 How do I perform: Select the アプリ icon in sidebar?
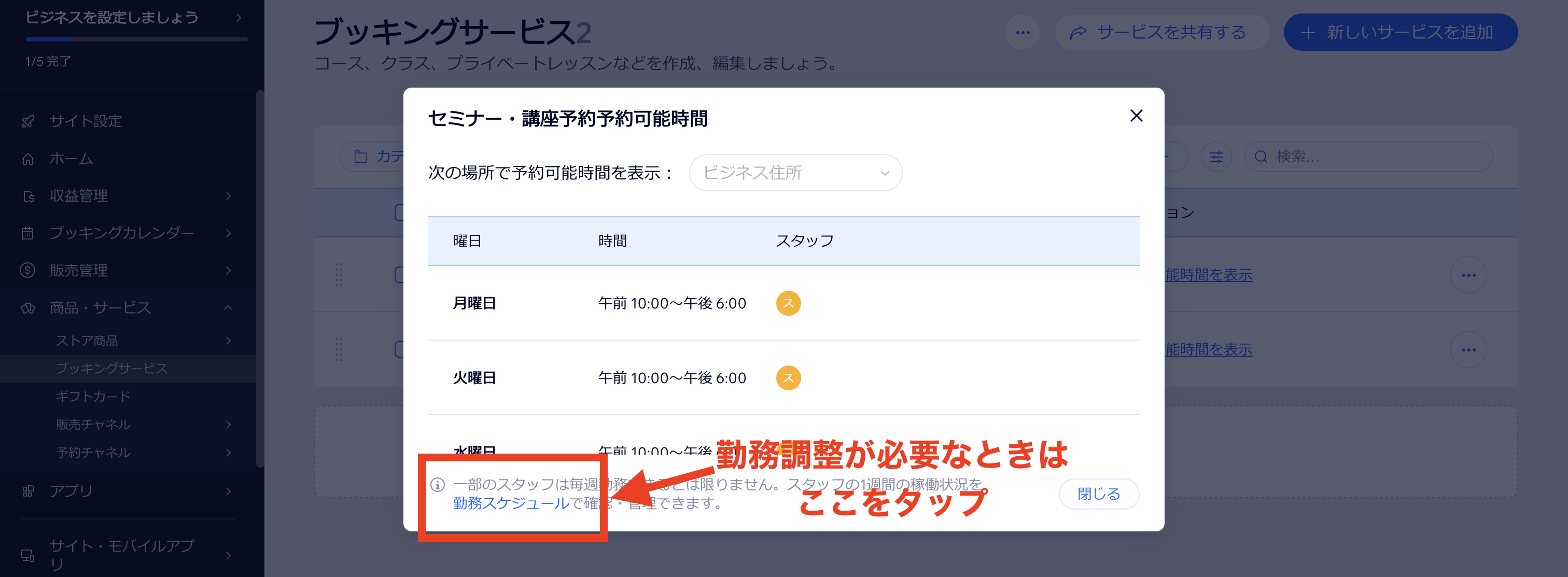[27, 490]
